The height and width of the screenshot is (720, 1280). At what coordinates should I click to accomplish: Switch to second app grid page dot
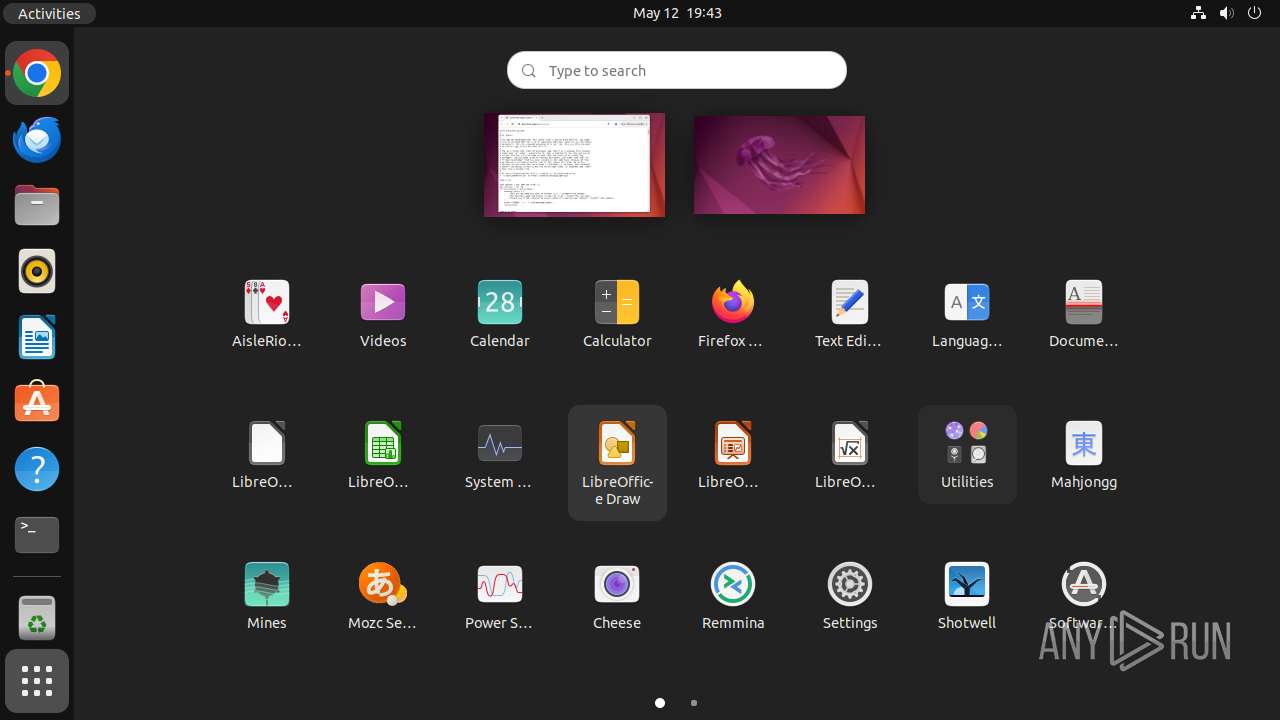click(694, 703)
